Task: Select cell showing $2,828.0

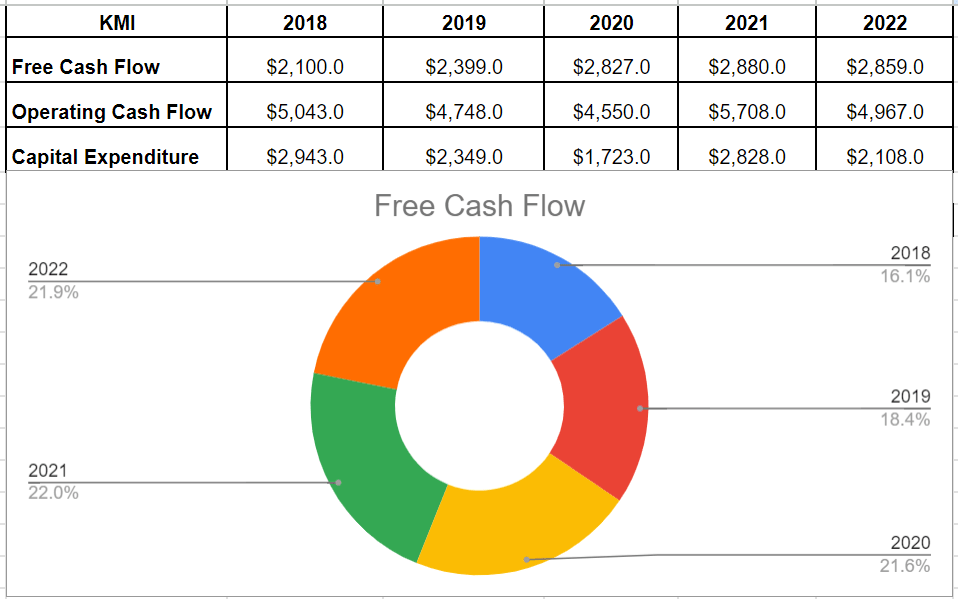Action: [747, 149]
